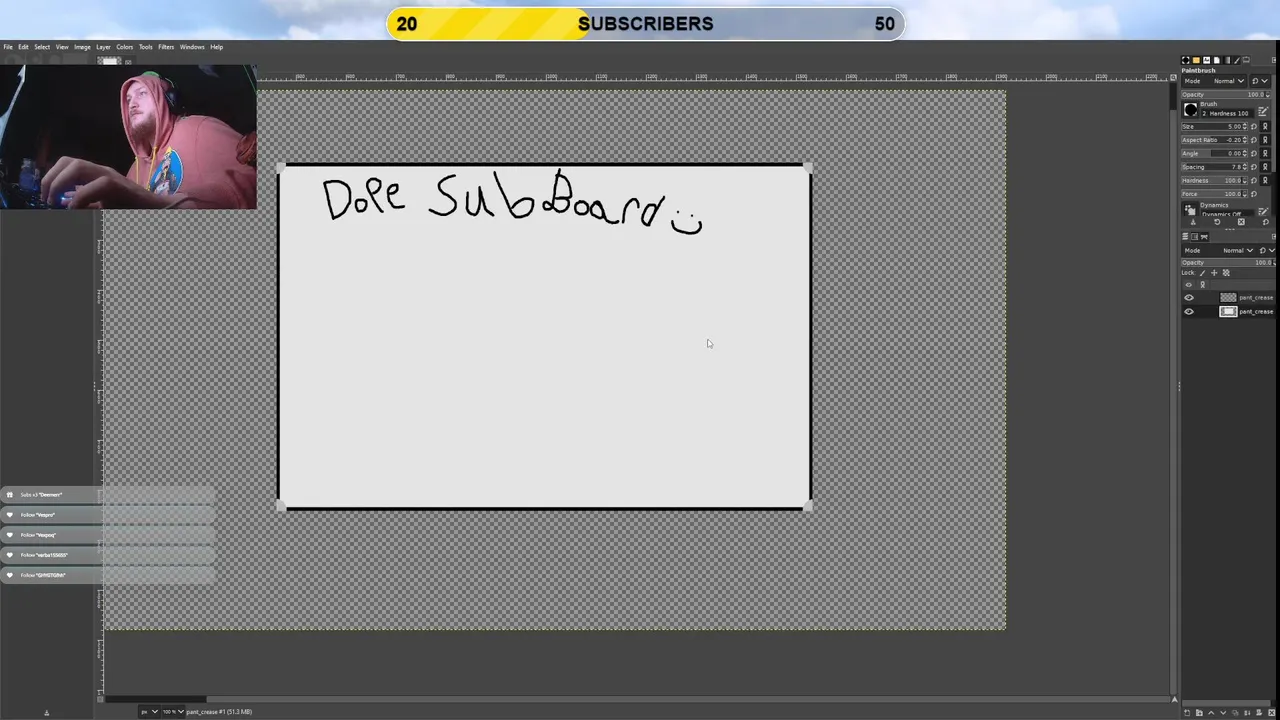Select the top pant_crease layer thumbnail
The image size is (1280, 720).
(1228, 298)
